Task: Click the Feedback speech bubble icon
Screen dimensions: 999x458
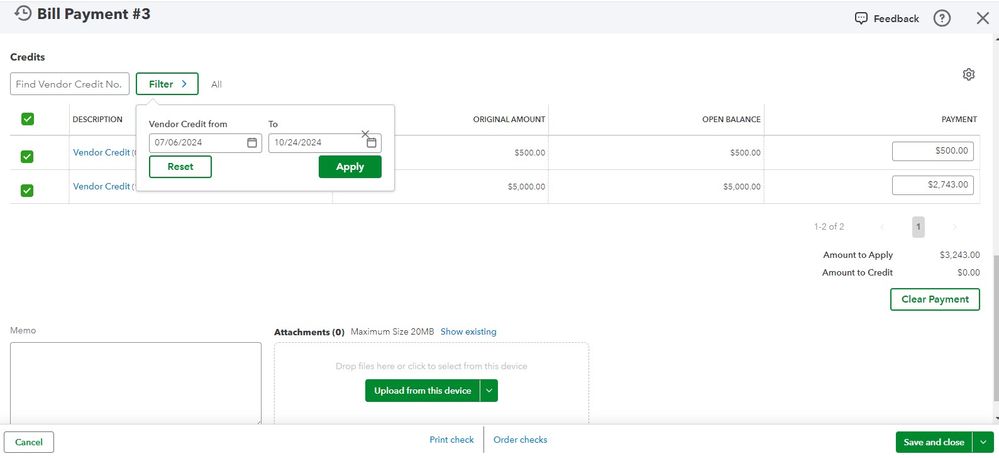Action: pos(861,18)
